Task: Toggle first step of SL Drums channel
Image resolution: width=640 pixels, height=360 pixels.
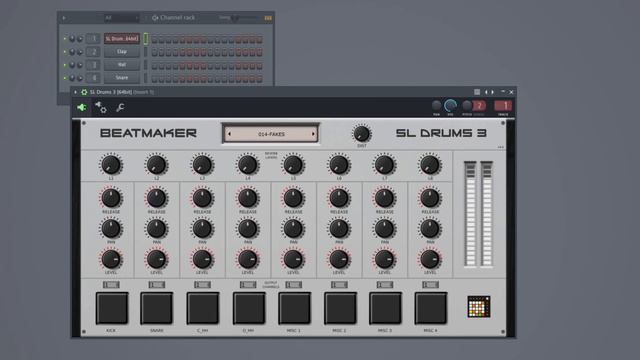Action: click(154, 39)
